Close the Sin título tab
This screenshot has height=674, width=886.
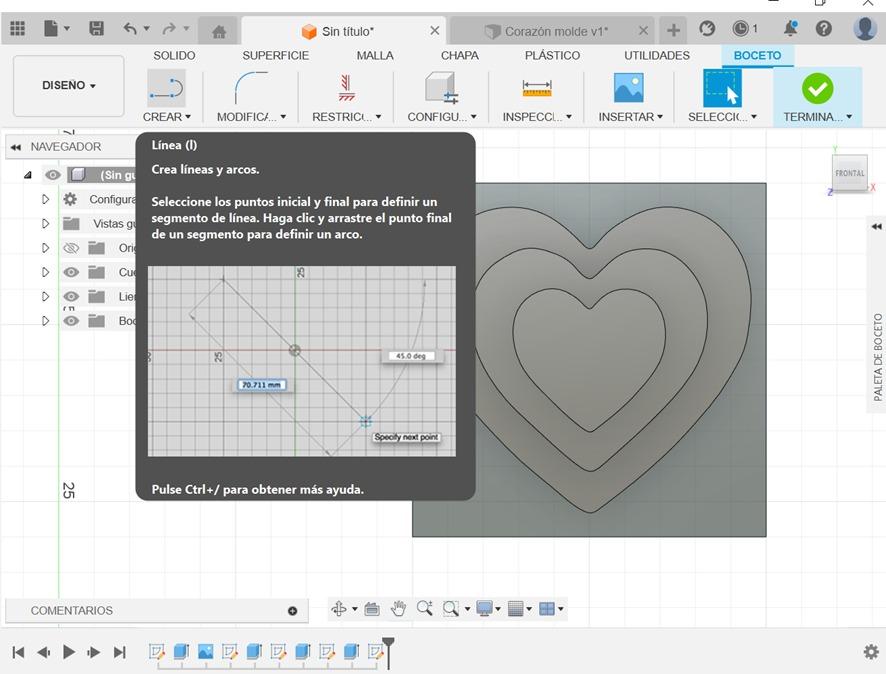click(x=435, y=31)
